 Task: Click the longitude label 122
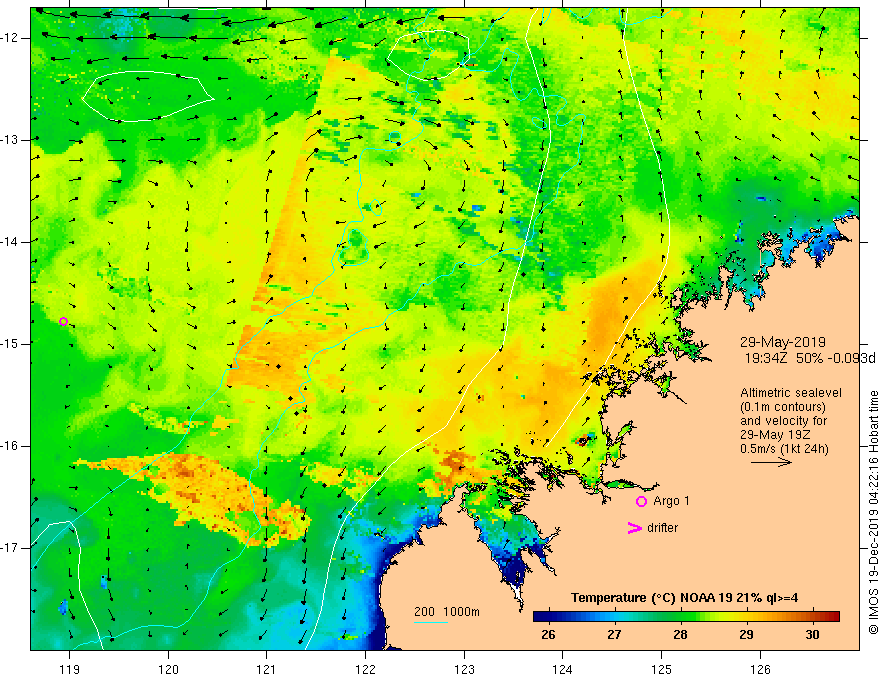click(365, 669)
